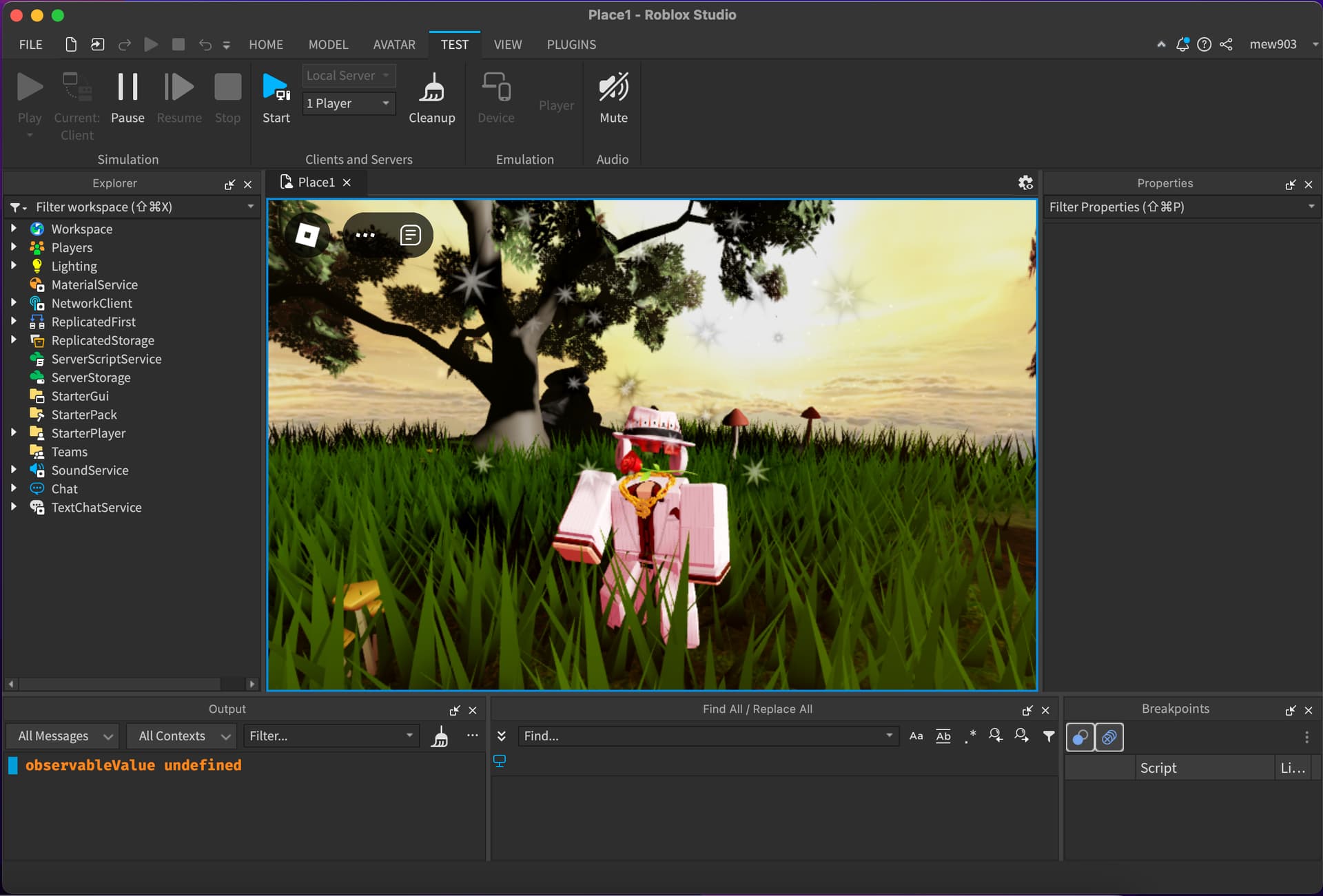The image size is (1323, 896).
Task: Click the Cleanup broom icon in ribbon
Action: [432, 90]
